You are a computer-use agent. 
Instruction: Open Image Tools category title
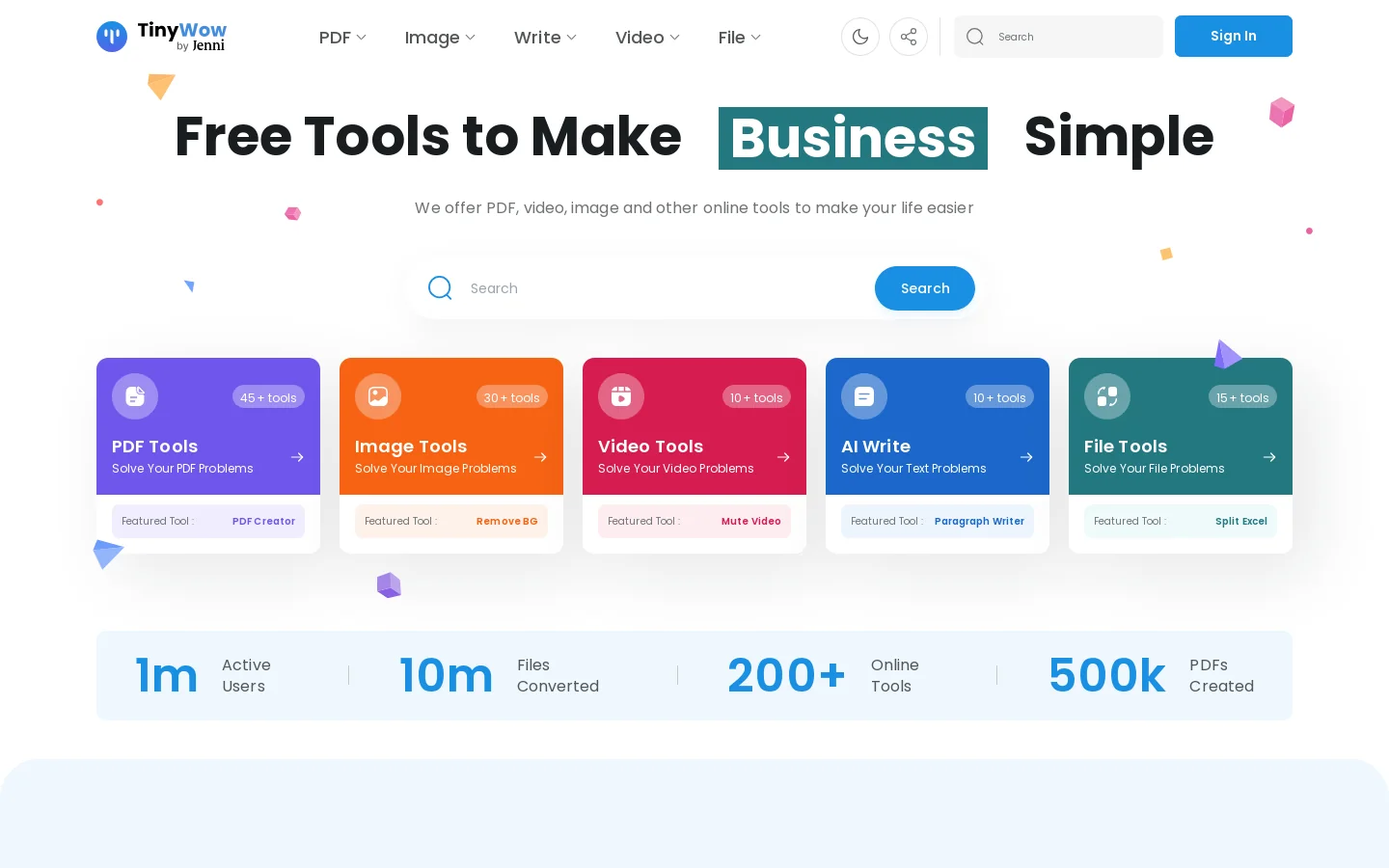click(411, 447)
